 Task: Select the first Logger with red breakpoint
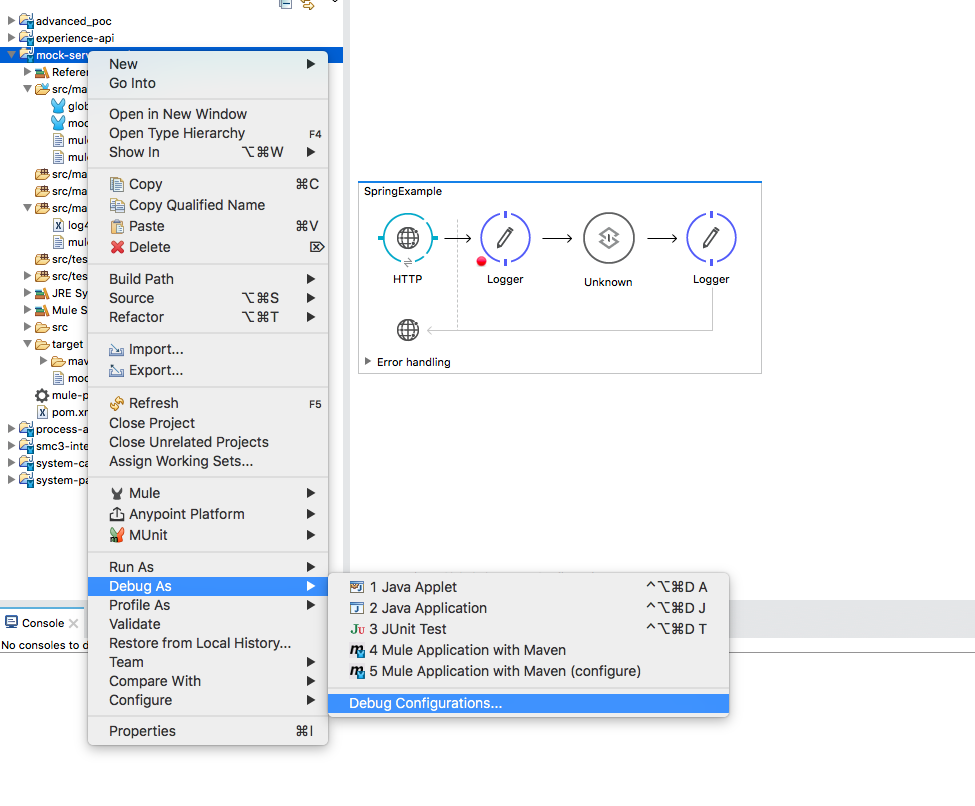coord(505,238)
